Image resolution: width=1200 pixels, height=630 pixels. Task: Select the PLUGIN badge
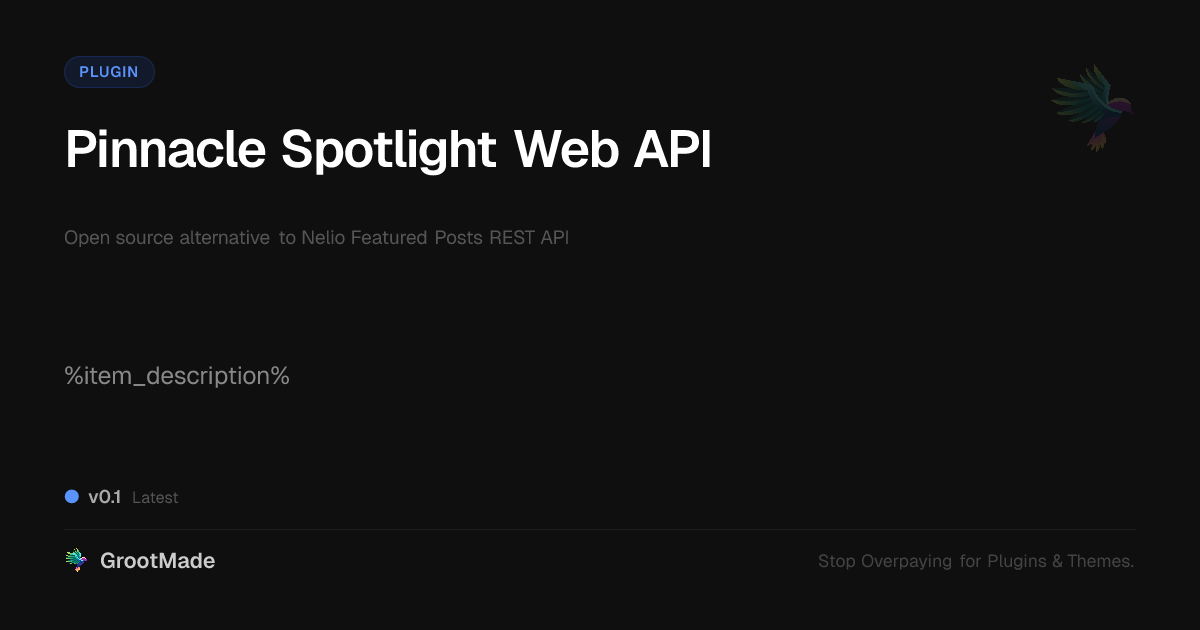pyautogui.click(x=109, y=72)
